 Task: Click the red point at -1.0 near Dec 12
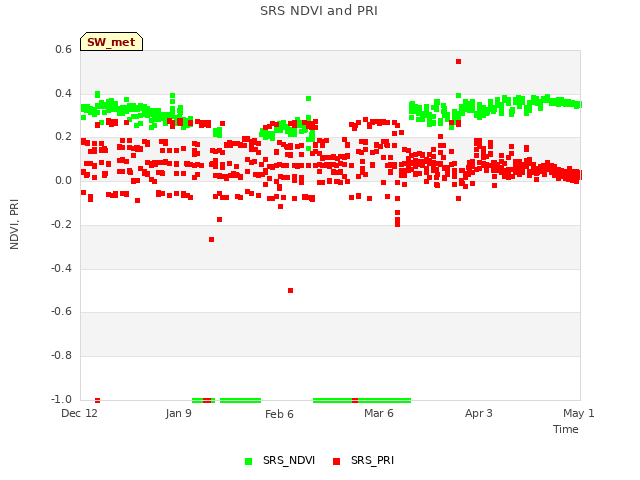[97, 400]
